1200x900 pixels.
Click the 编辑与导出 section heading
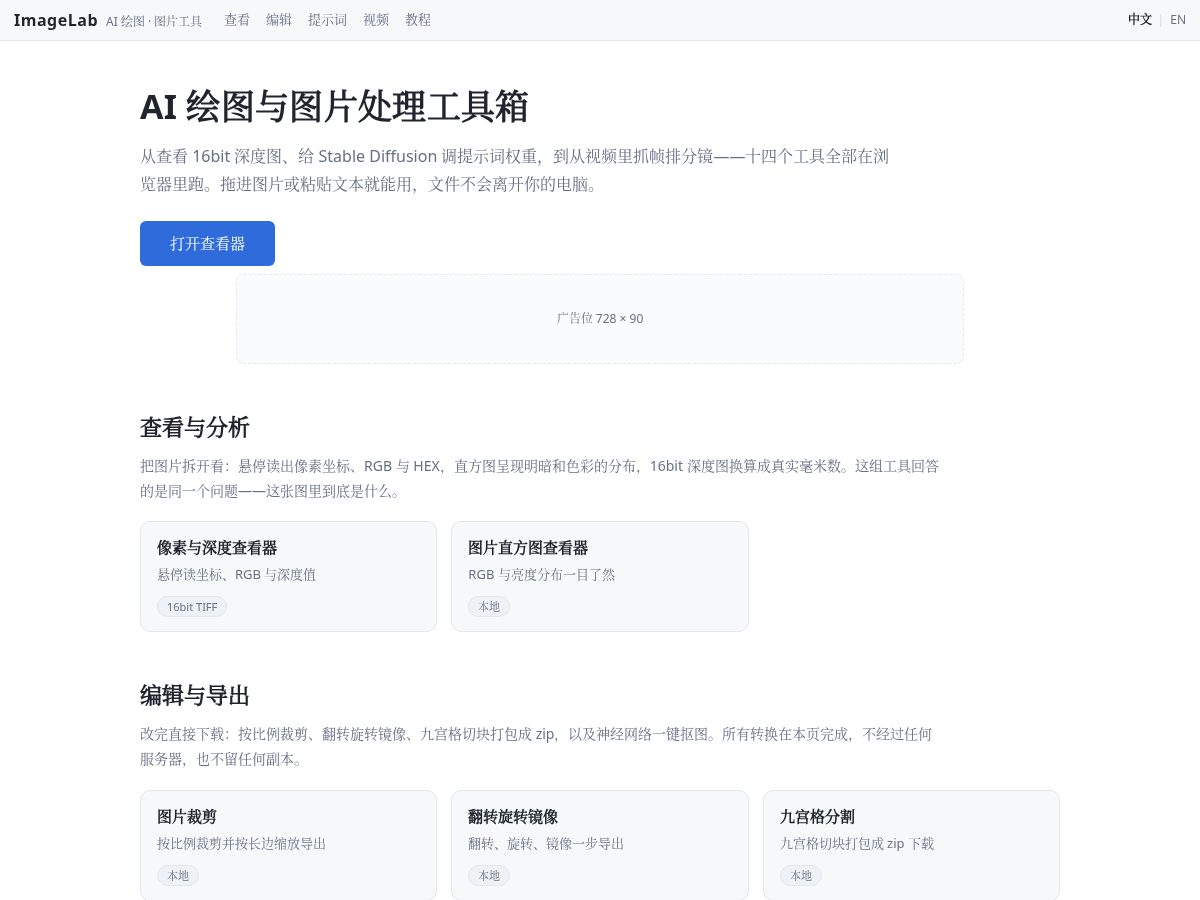[x=195, y=696]
